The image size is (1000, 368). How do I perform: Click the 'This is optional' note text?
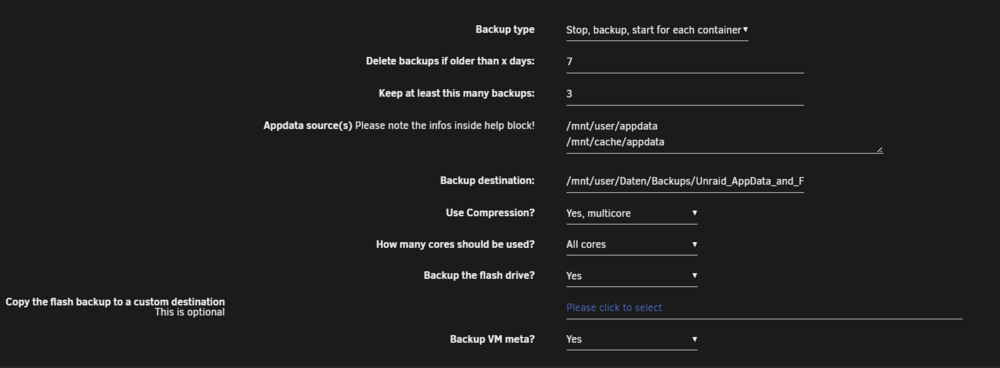(x=189, y=313)
